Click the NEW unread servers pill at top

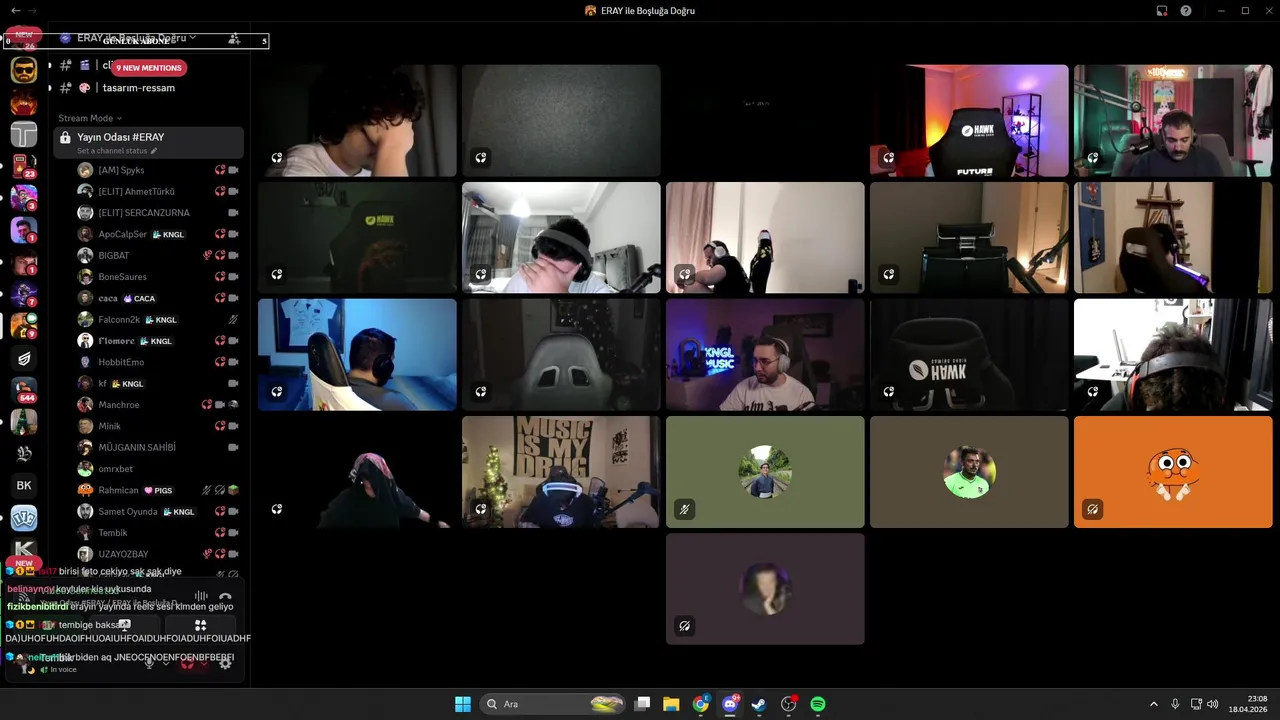point(23,35)
